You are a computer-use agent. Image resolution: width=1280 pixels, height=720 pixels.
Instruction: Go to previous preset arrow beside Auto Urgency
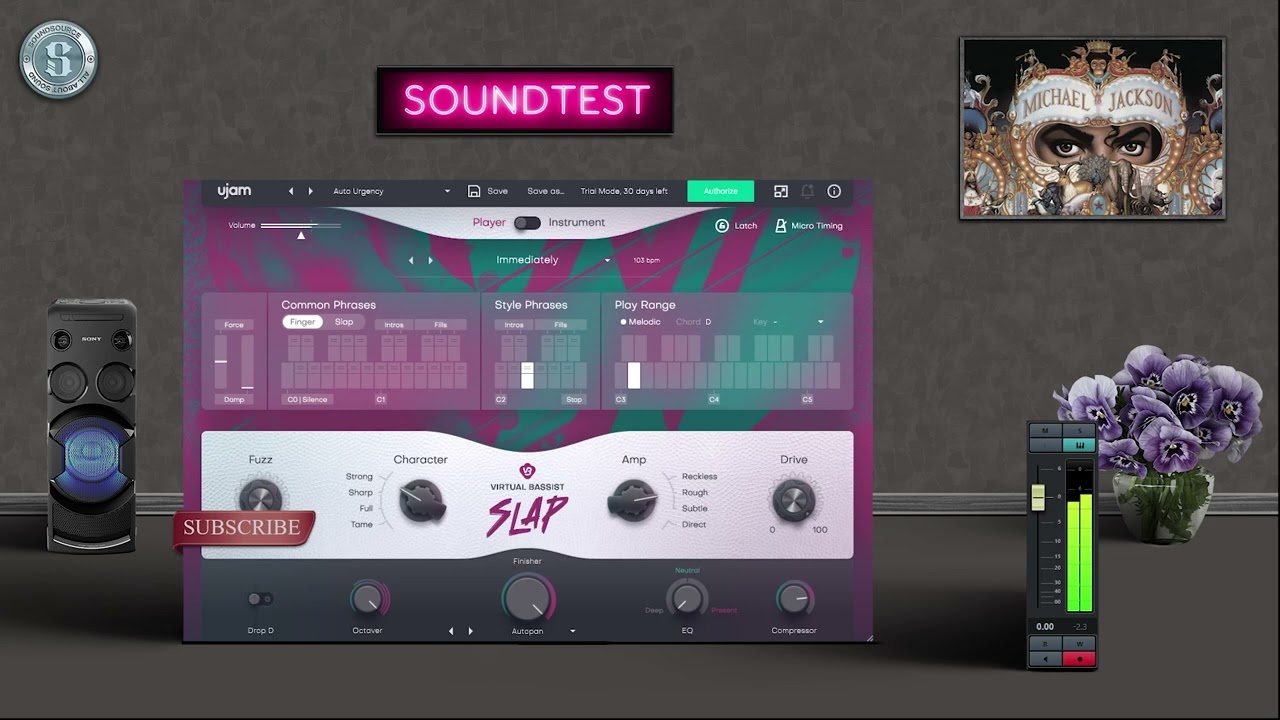[x=291, y=191]
